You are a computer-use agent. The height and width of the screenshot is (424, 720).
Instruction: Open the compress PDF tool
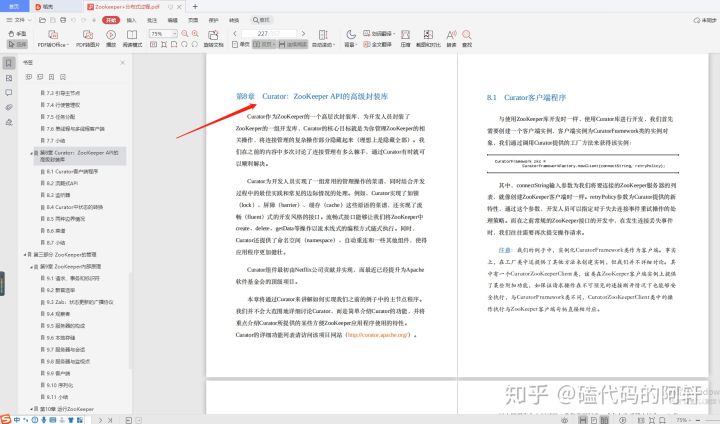click(405, 39)
